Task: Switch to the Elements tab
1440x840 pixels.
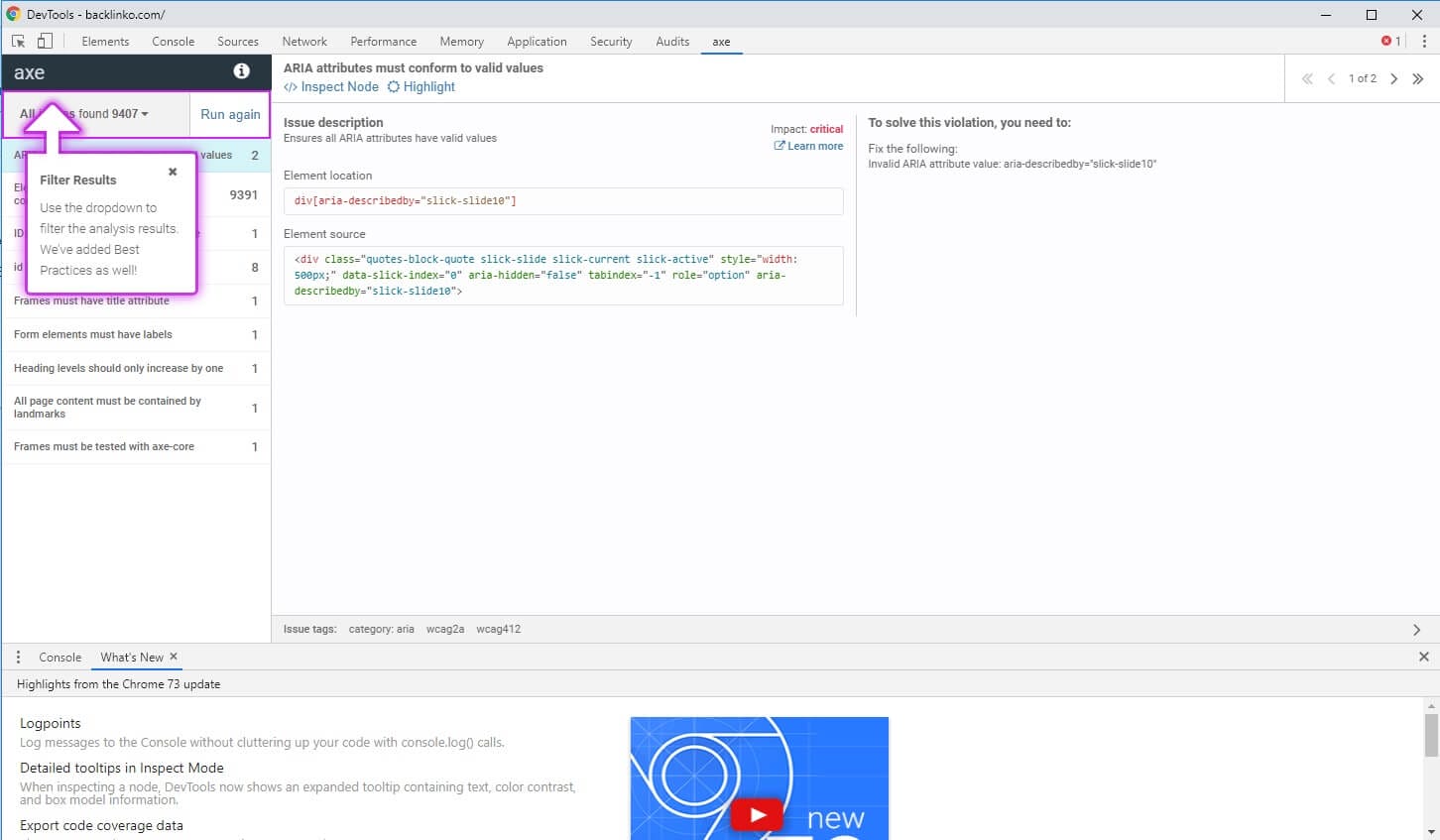Action: 105,42
